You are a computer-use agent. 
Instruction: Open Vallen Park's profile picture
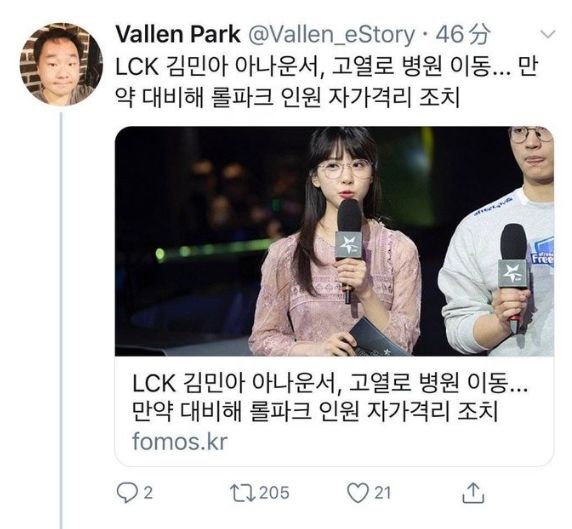(61, 64)
